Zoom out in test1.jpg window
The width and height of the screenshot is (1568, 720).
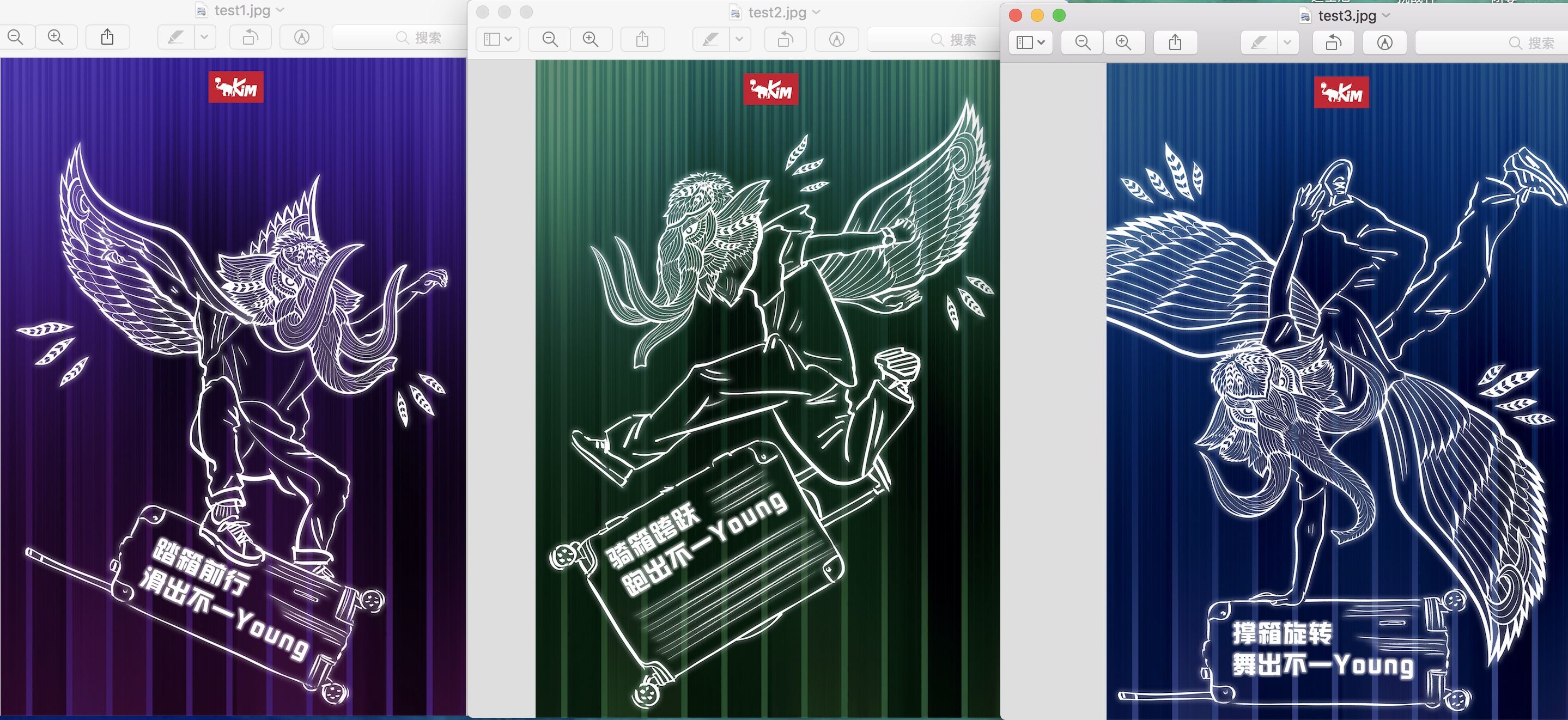(x=16, y=38)
